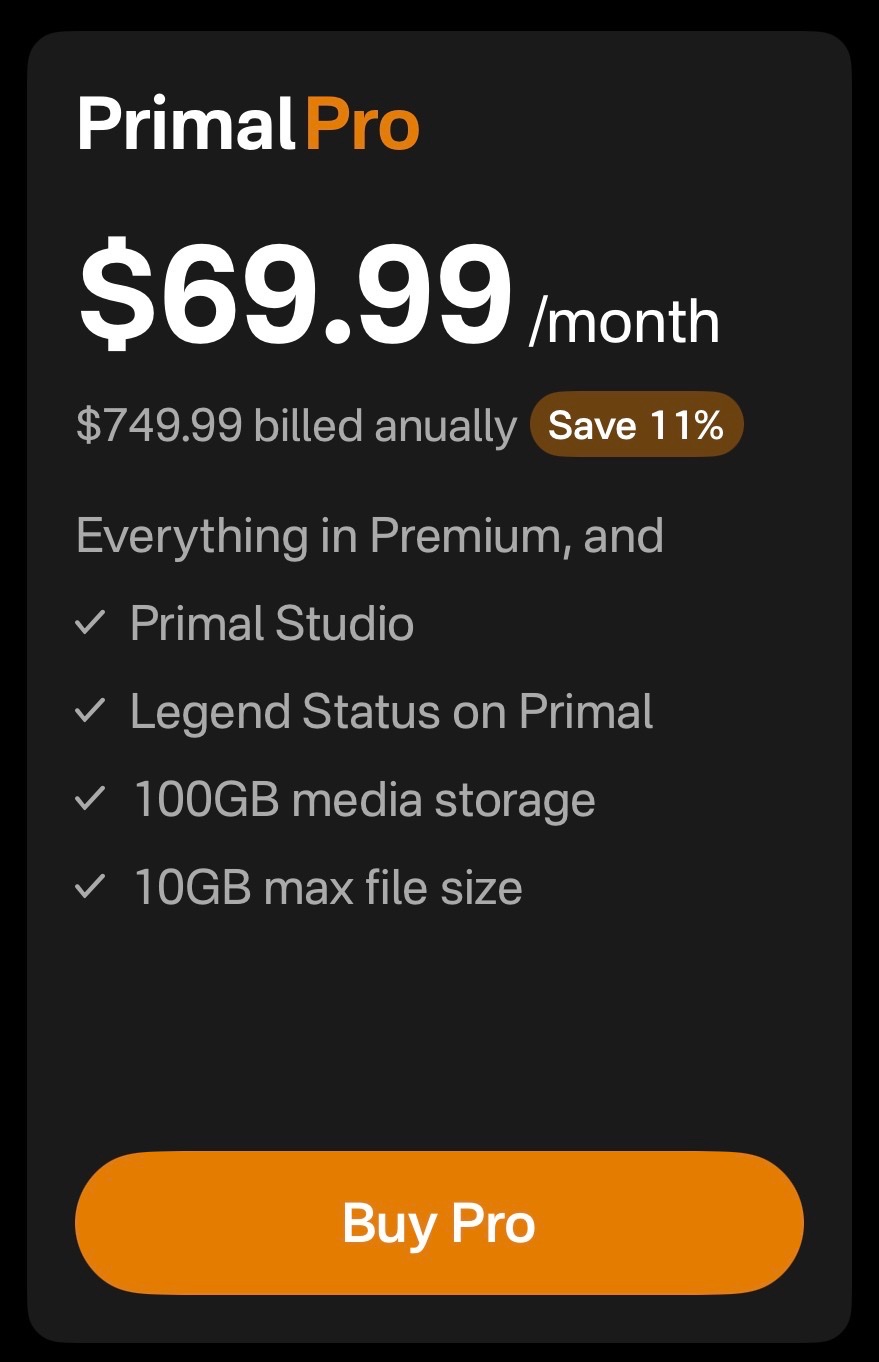879x1362 pixels.
Task: Click the checkmark beside Primal Studio
Action: (x=90, y=624)
